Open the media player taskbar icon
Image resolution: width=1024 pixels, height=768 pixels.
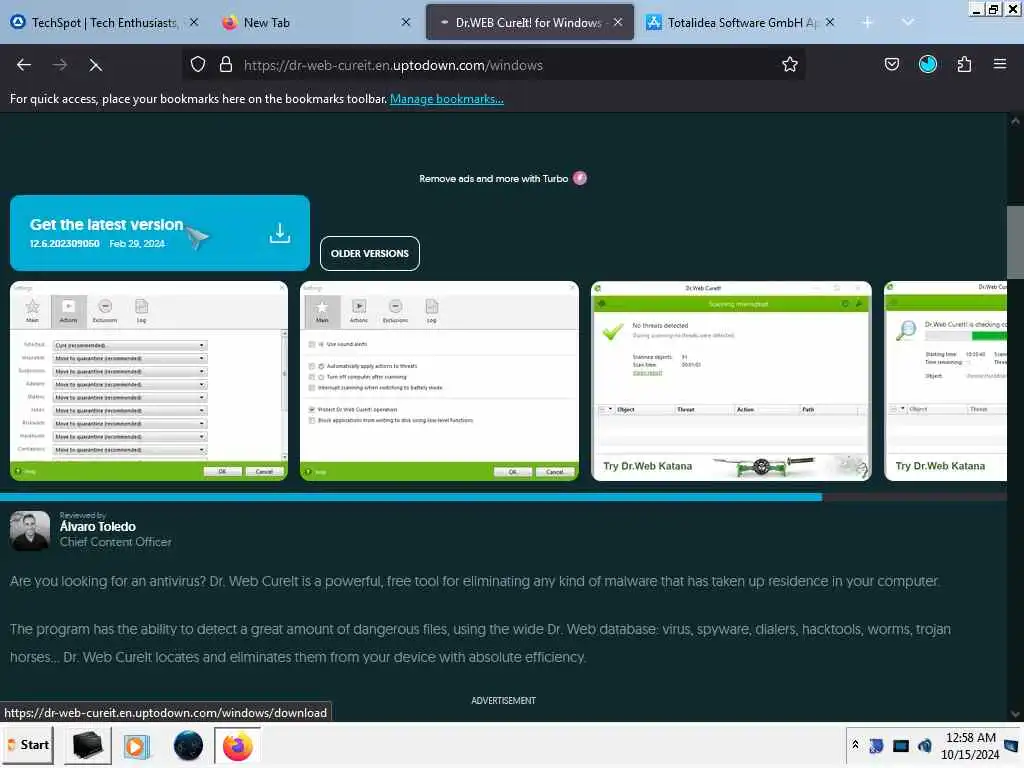(137, 745)
